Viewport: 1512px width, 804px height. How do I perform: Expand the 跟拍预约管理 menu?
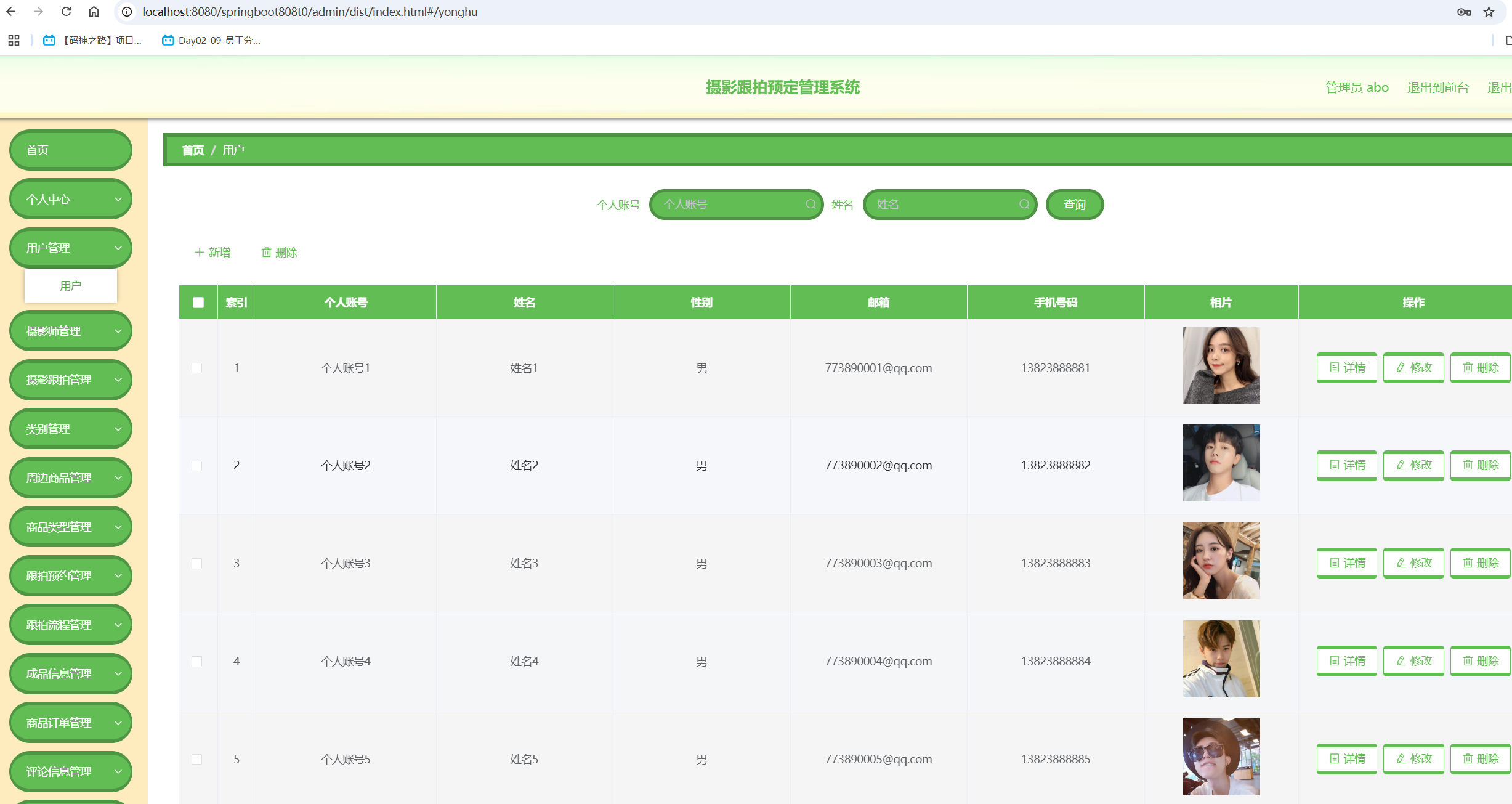pos(71,575)
